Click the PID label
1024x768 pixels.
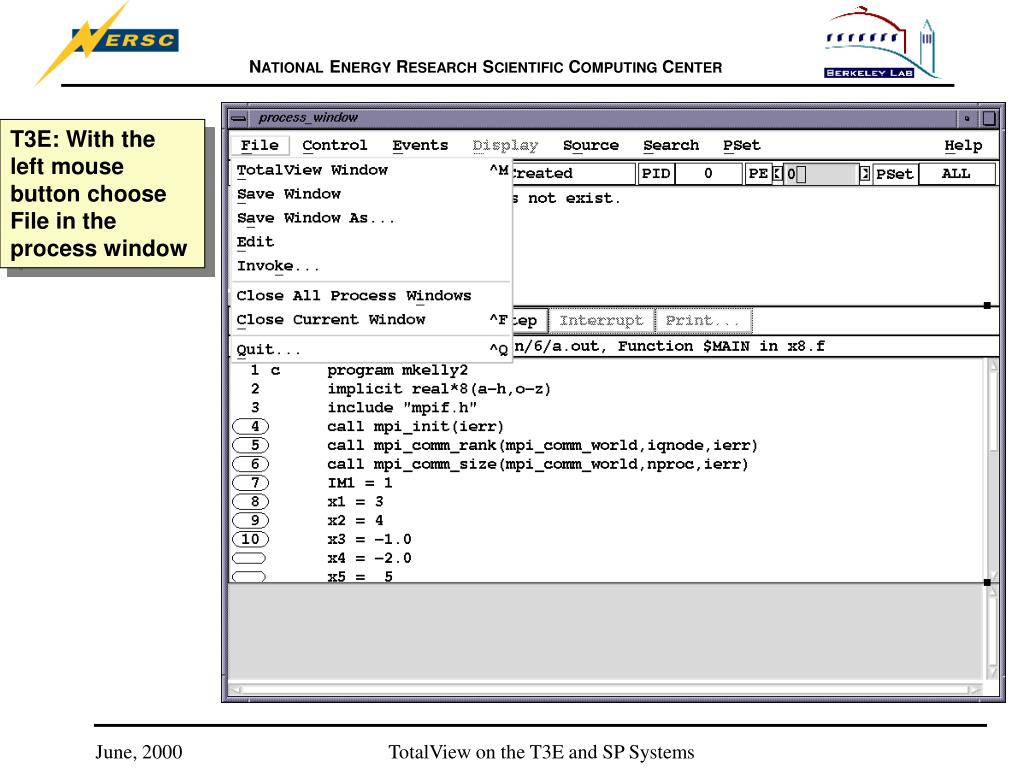[x=656, y=174]
